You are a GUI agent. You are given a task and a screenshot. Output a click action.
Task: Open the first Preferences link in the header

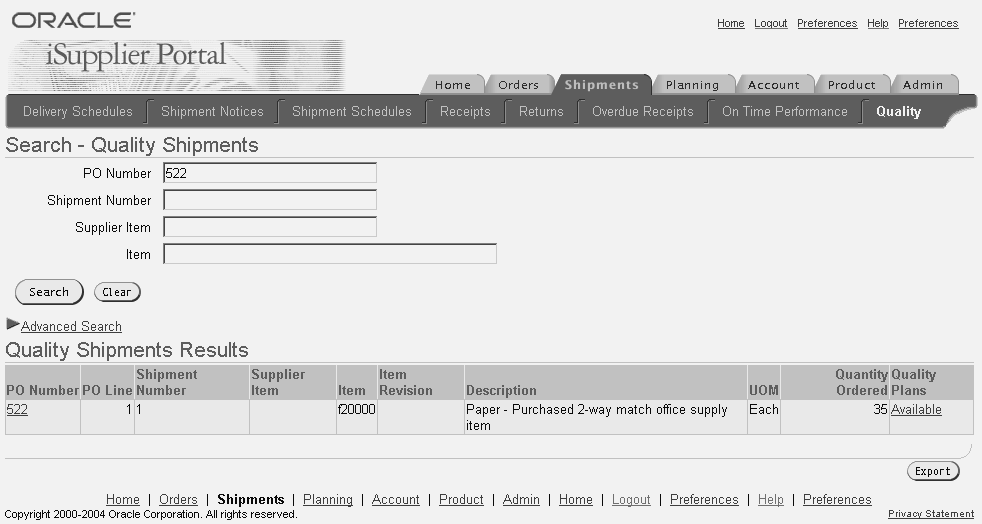(827, 23)
